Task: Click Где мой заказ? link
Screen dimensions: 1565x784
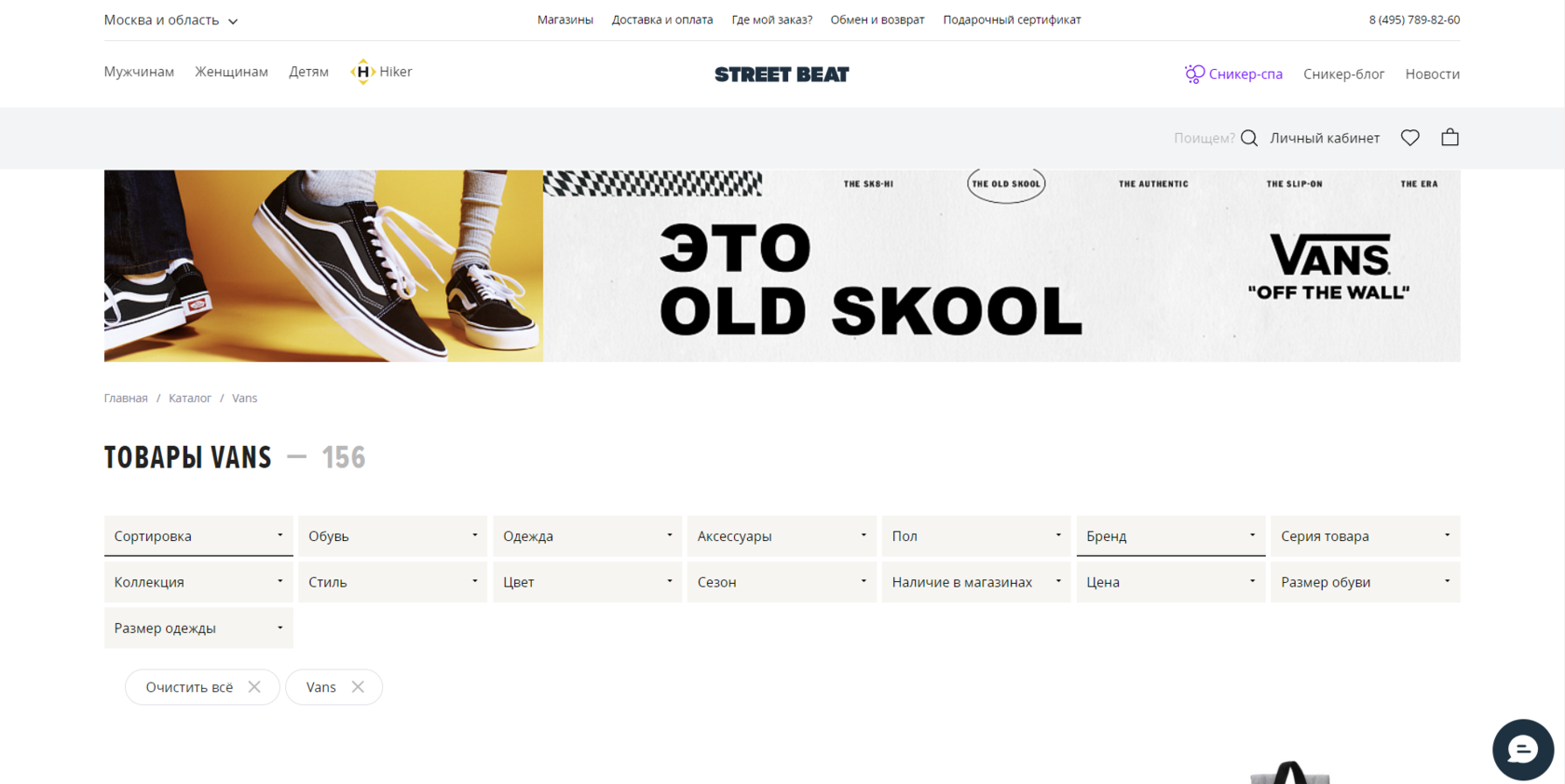Action: click(x=772, y=20)
